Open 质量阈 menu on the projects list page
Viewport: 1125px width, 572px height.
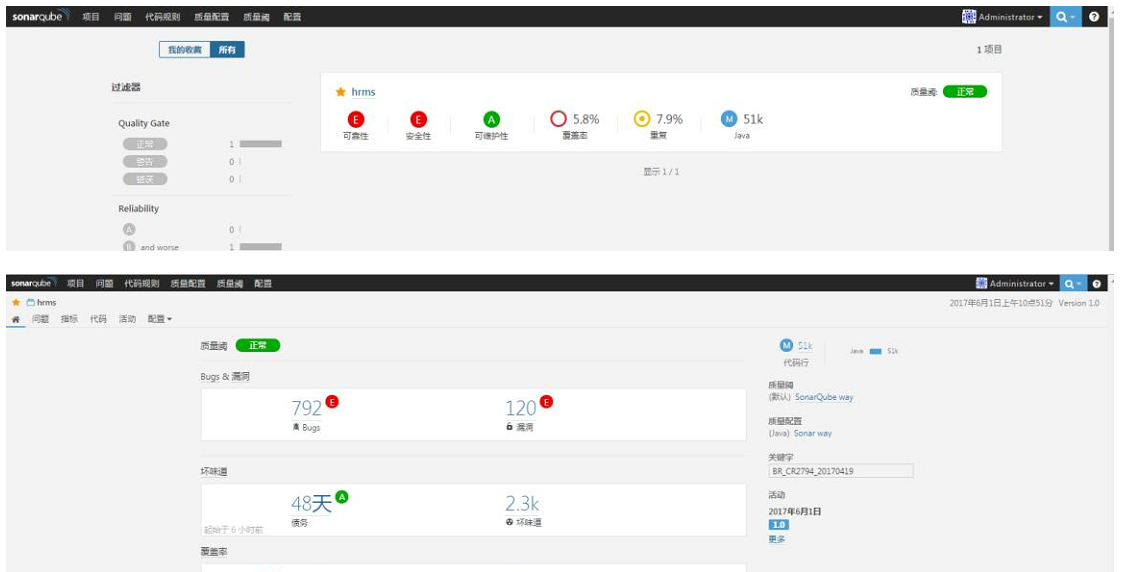[256, 17]
